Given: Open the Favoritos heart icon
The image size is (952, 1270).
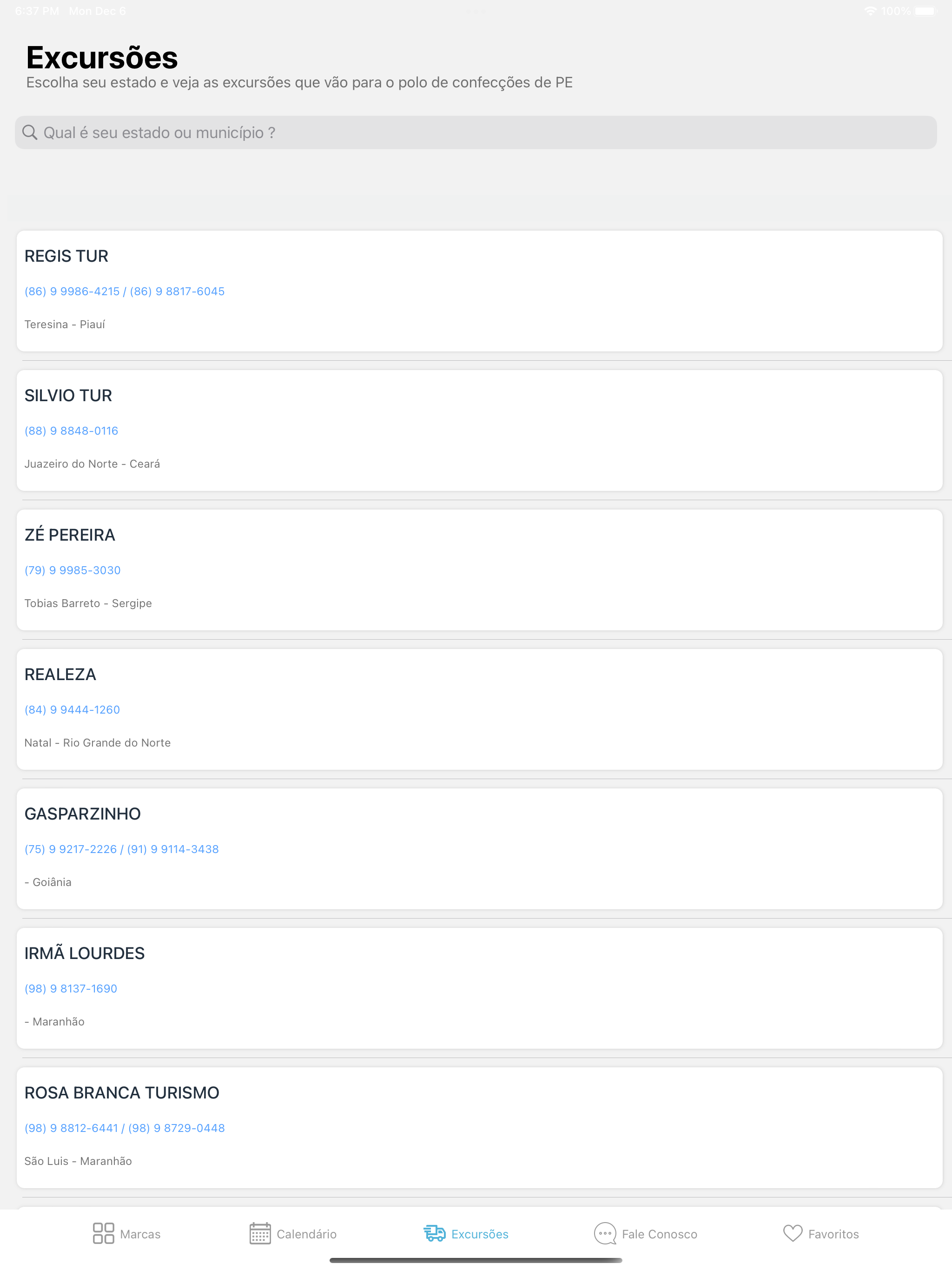Looking at the screenshot, I should pyautogui.click(x=793, y=1233).
